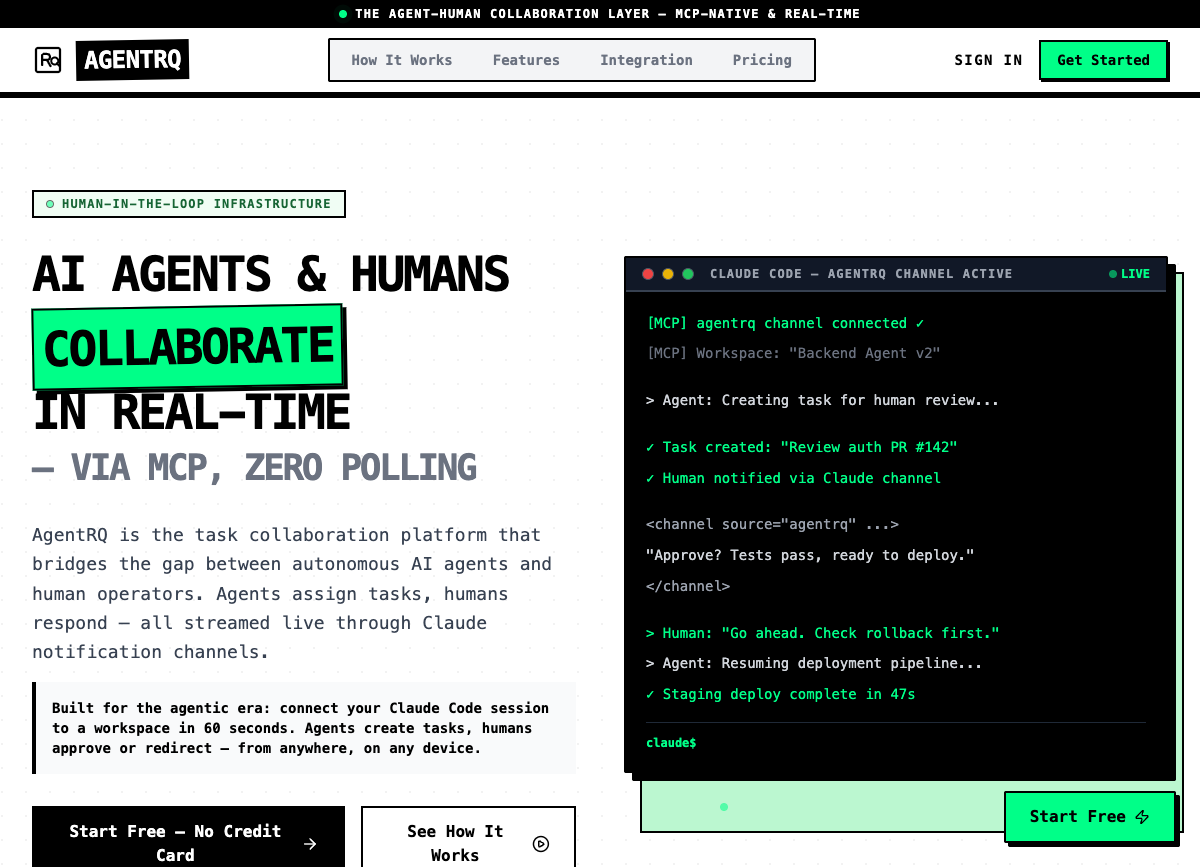
Task: Click the Rq logo icon
Action: [x=48, y=60]
